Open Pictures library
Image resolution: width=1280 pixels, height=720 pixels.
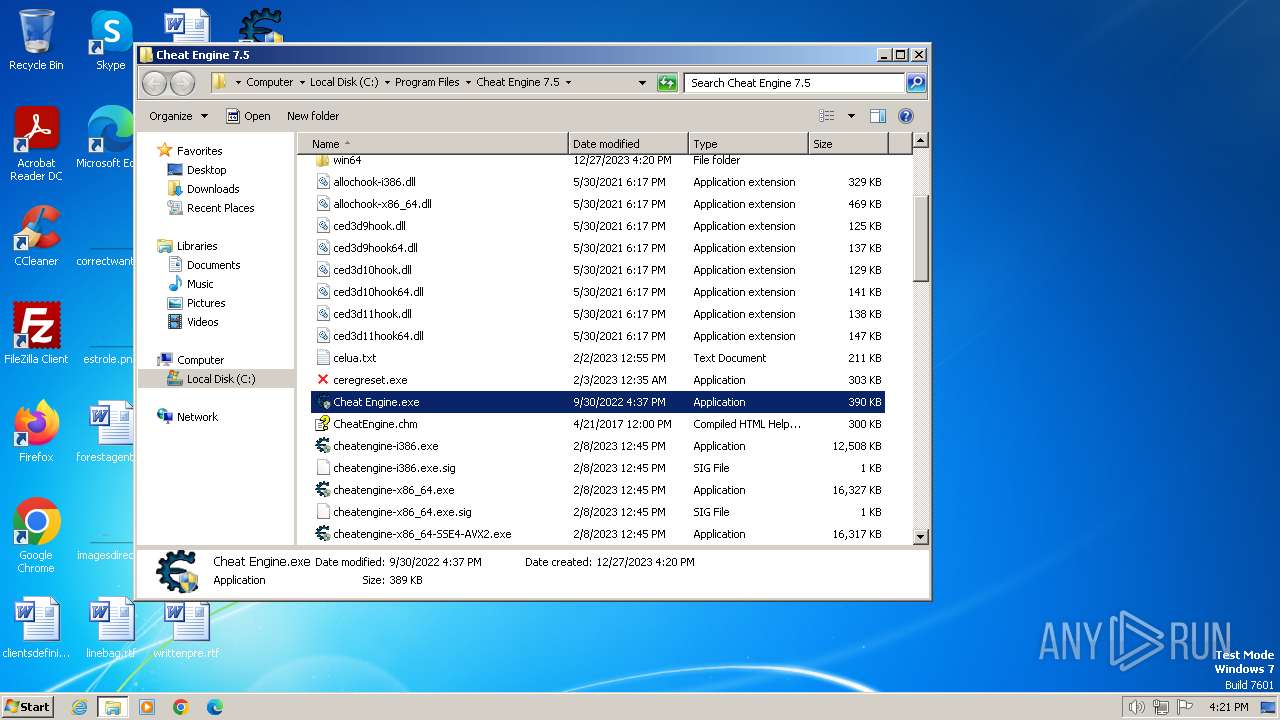(206, 303)
